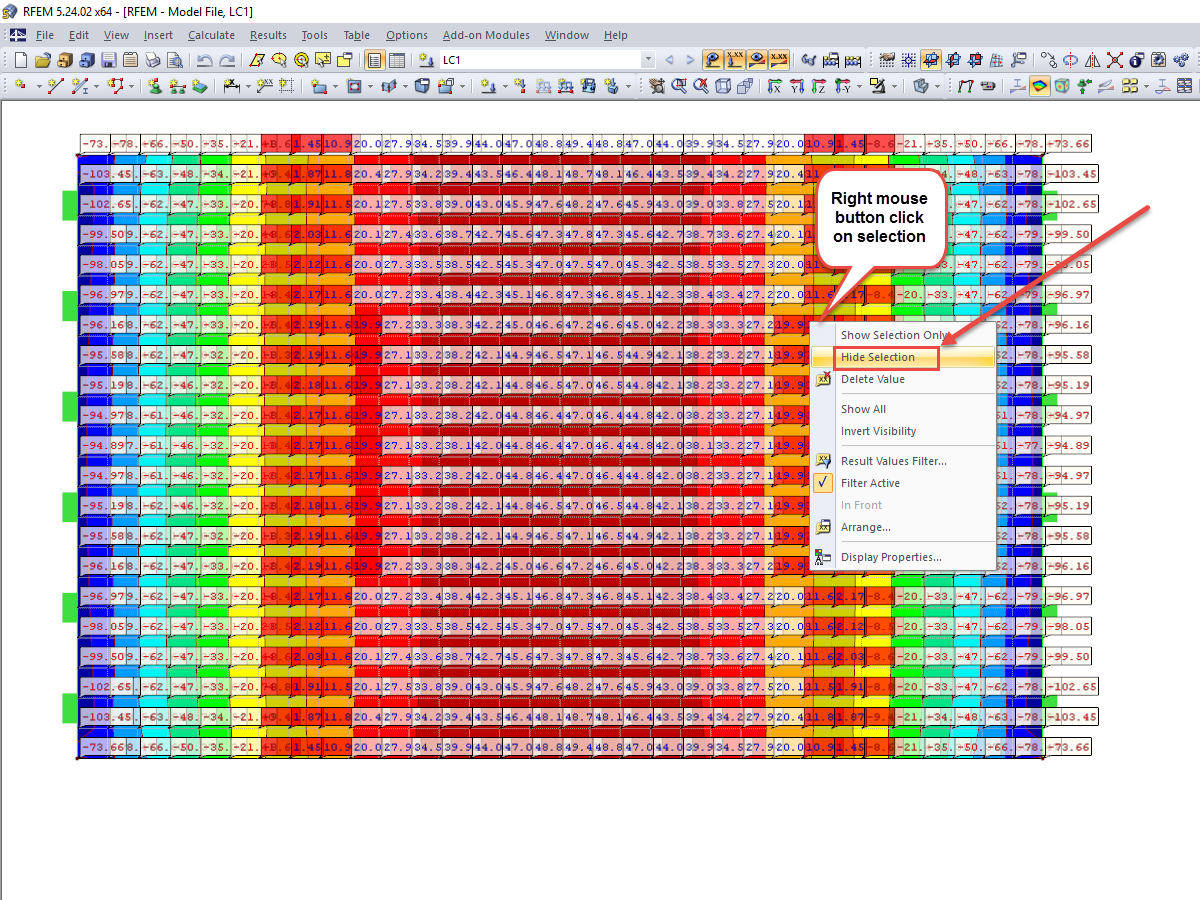Expand the -Y view direction dropdown arrow
Screen dimensions: 1200x900
coord(859,86)
